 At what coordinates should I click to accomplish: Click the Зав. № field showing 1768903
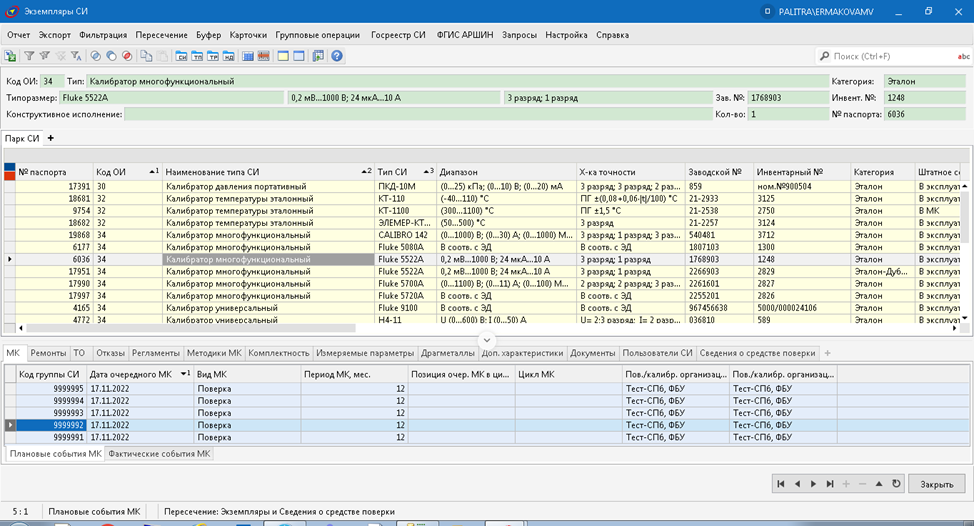[788, 97]
